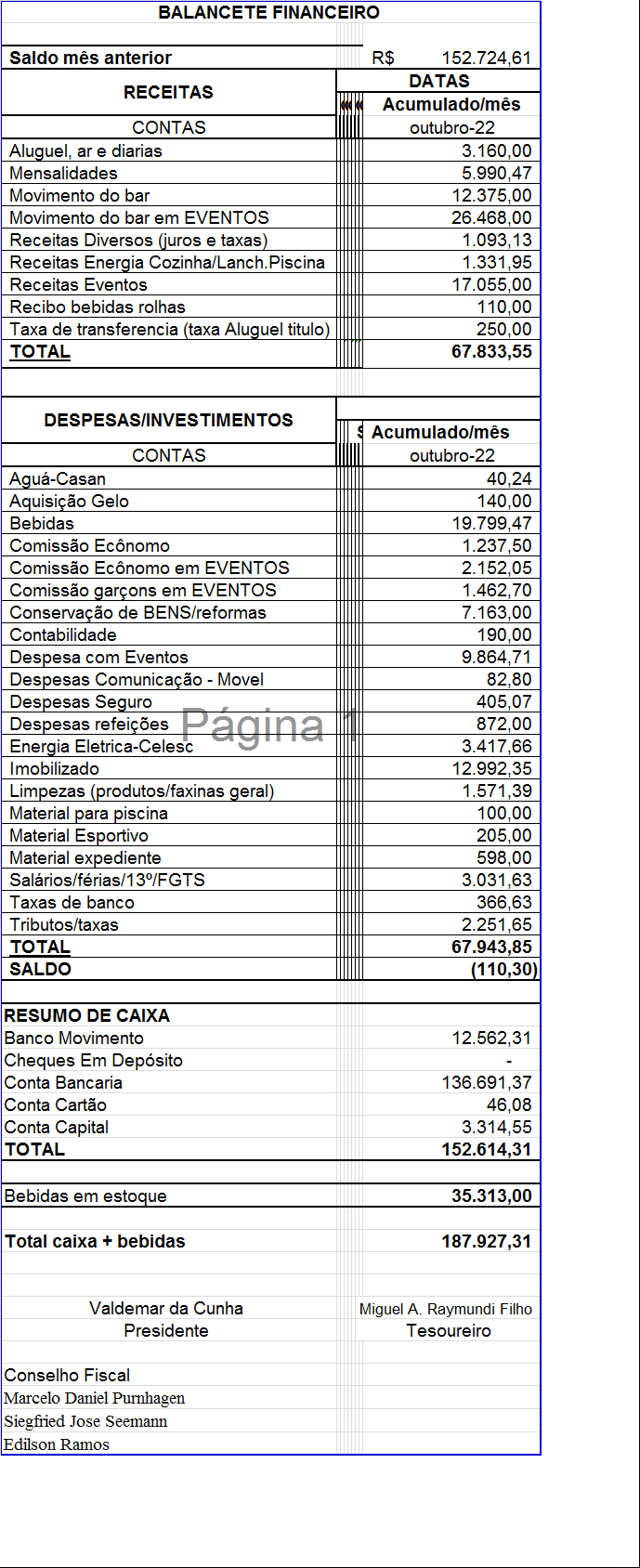Screen dimensions: 640x1568
Task: Click the value 35.313,00
Action: click(x=492, y=1196)
